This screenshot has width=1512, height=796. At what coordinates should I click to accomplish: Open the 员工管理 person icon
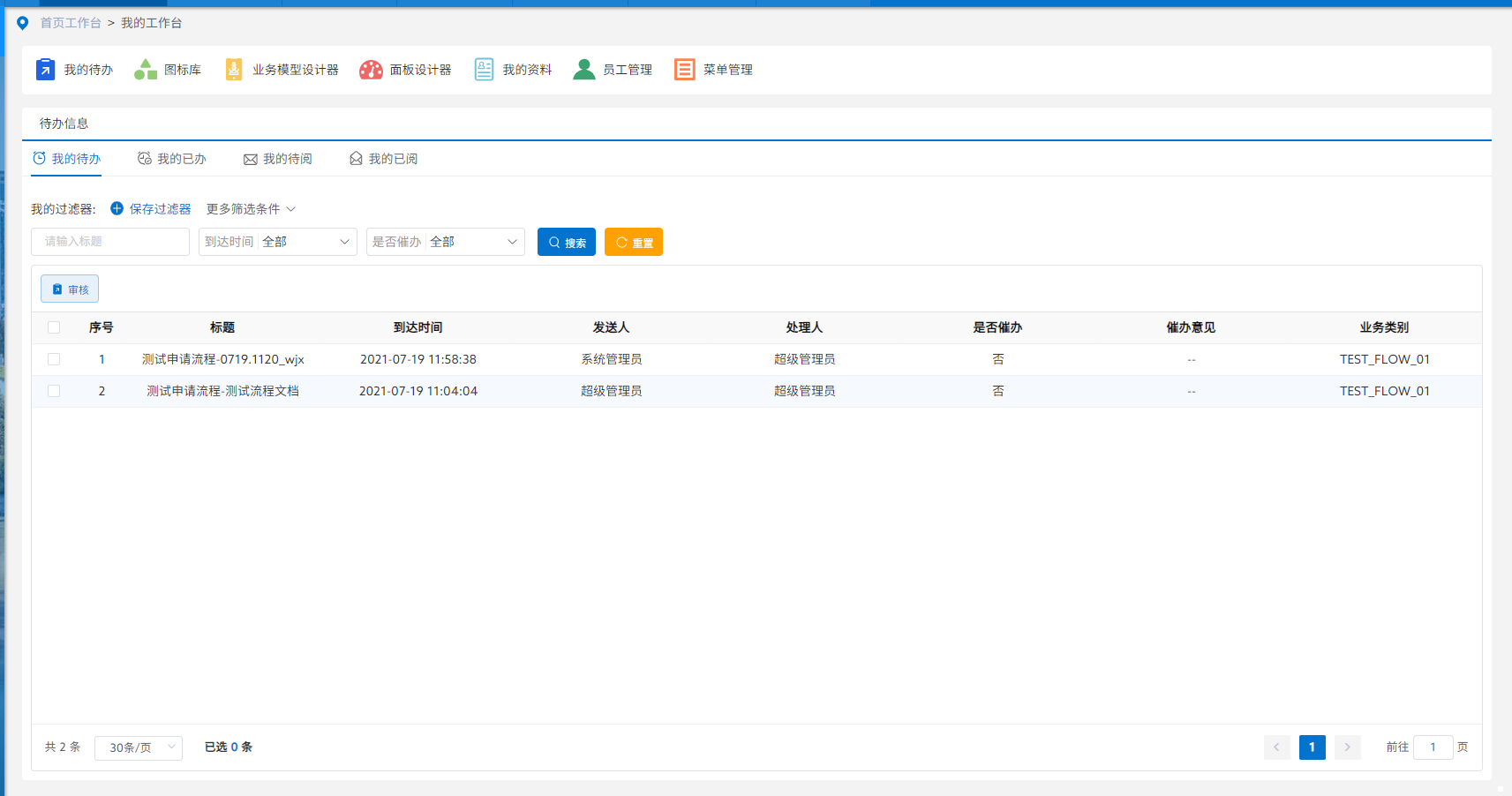[584, 69]
